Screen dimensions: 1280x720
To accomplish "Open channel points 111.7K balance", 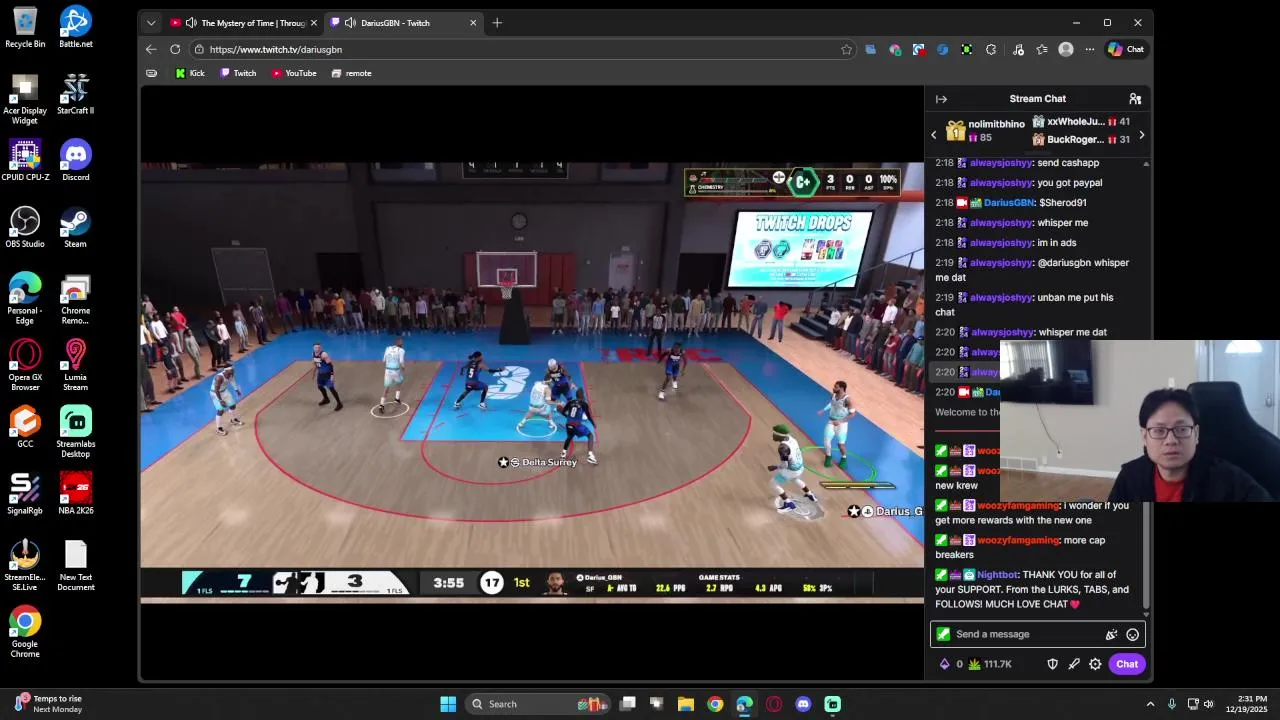I will (990, 664).
